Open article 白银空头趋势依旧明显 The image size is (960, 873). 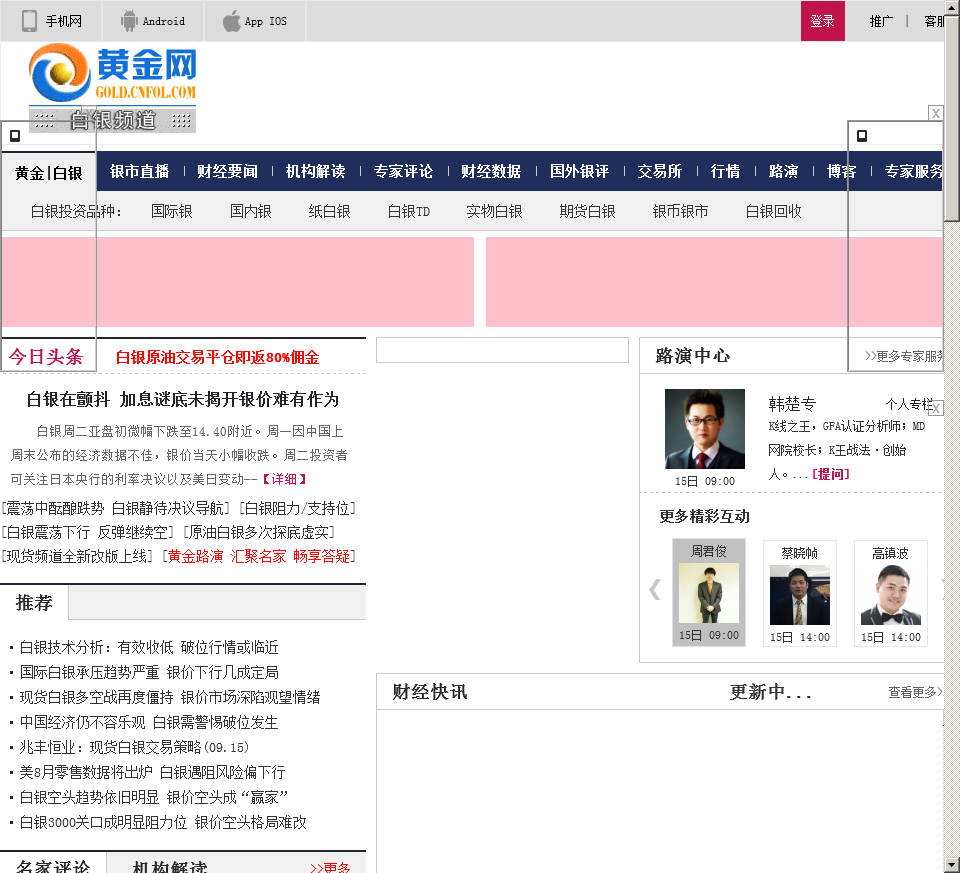[x=154, y=798]
